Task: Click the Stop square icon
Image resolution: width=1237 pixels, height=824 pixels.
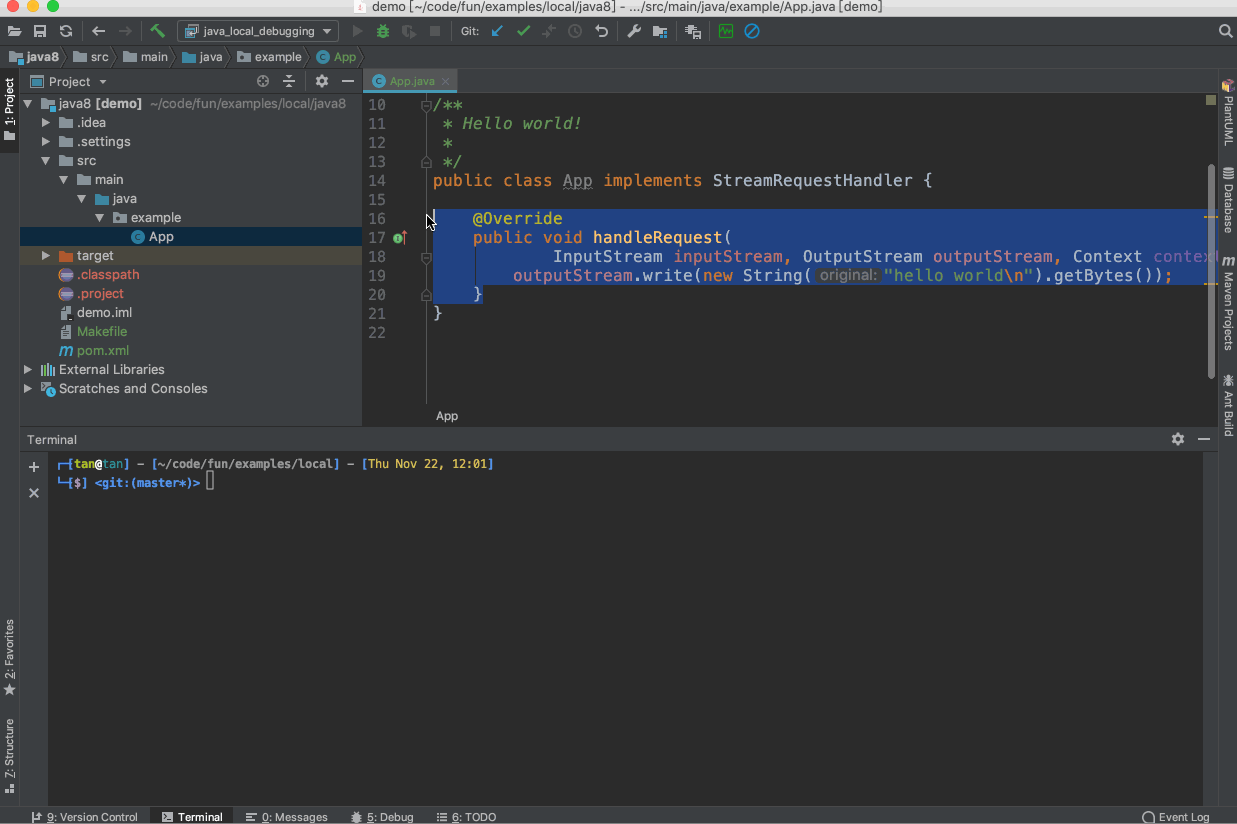Action: tap(435, 31)
